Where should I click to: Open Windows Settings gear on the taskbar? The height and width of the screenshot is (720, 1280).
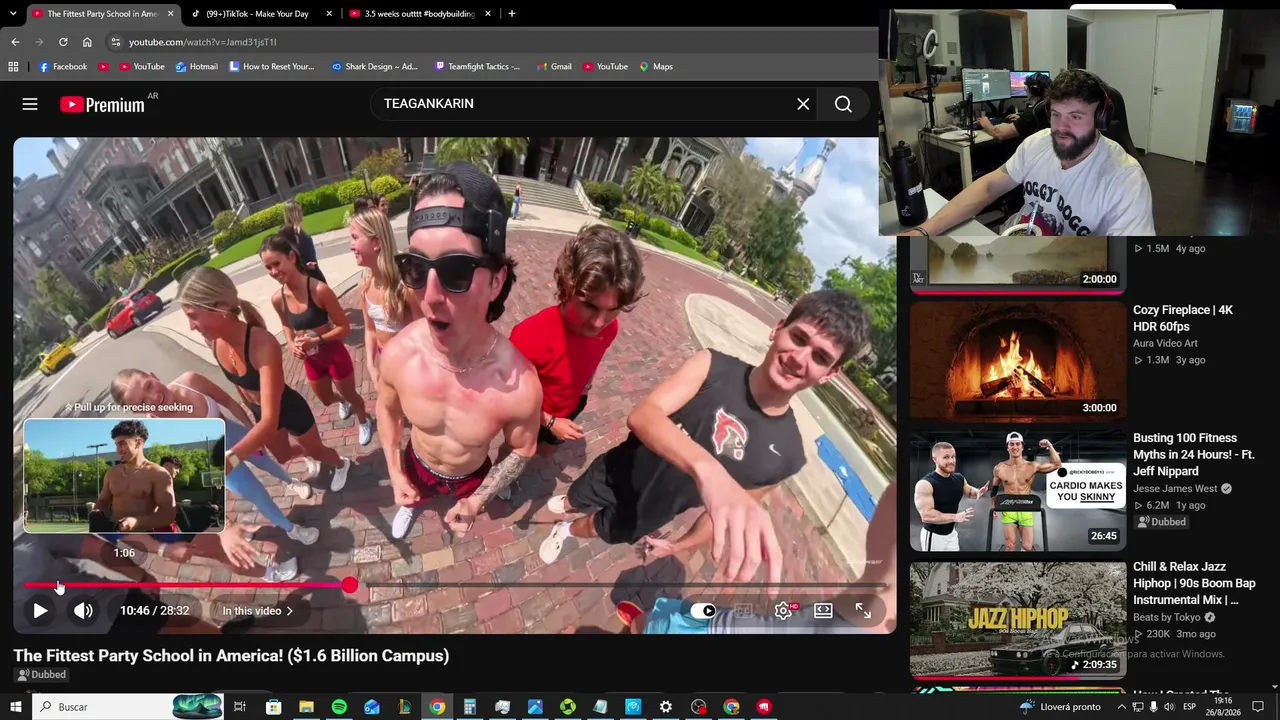coord(665,707)
